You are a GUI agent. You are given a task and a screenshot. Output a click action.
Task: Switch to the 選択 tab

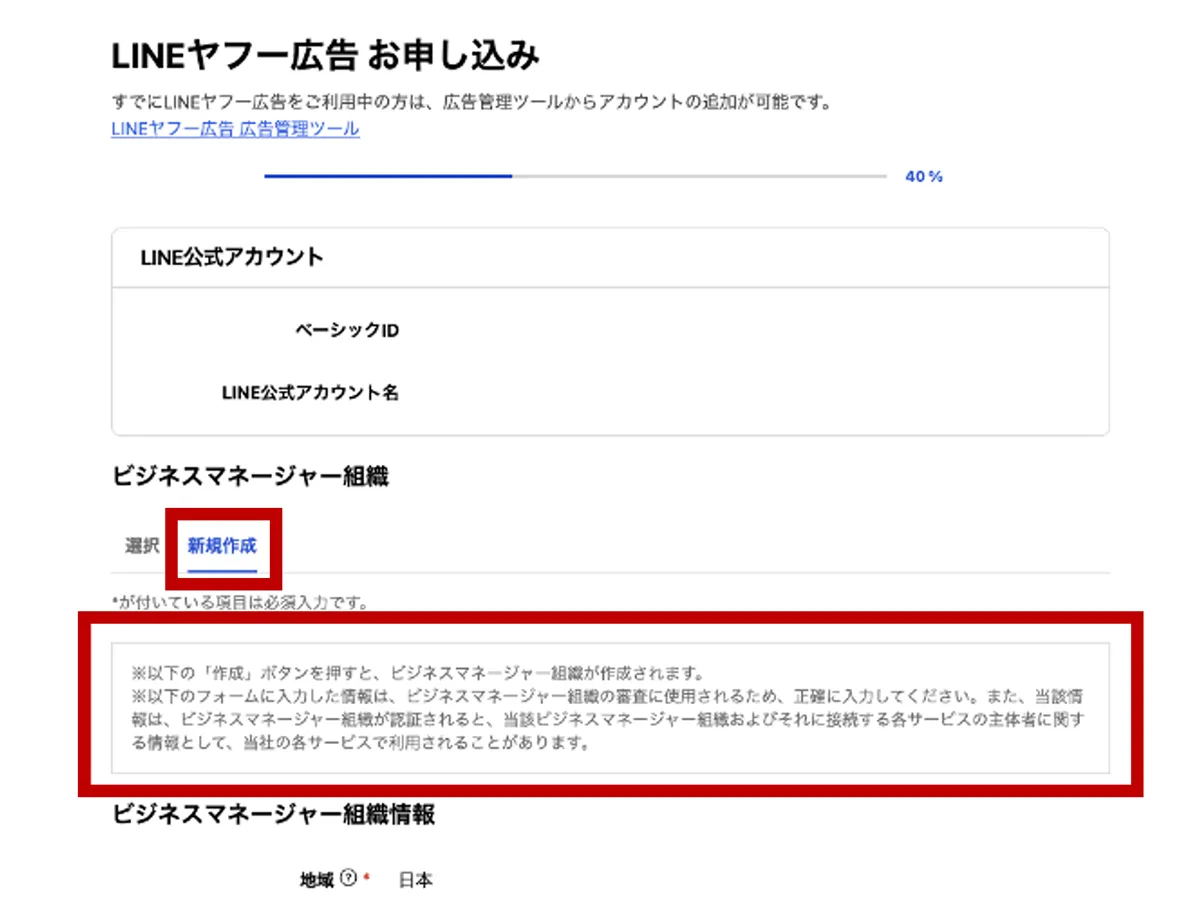(142, 546)
